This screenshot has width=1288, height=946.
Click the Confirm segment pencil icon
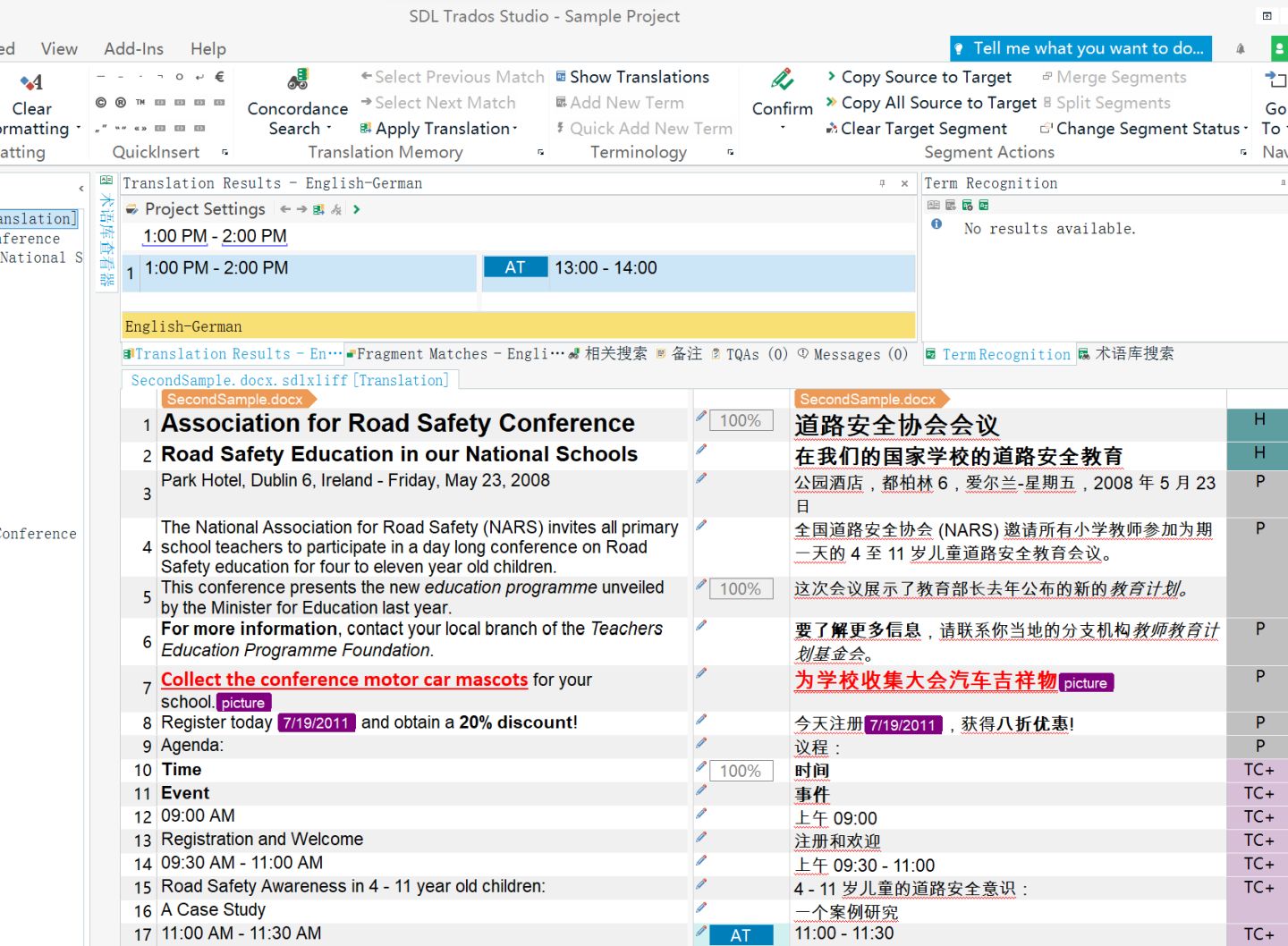pyautogui.click(x=782, y=80)
